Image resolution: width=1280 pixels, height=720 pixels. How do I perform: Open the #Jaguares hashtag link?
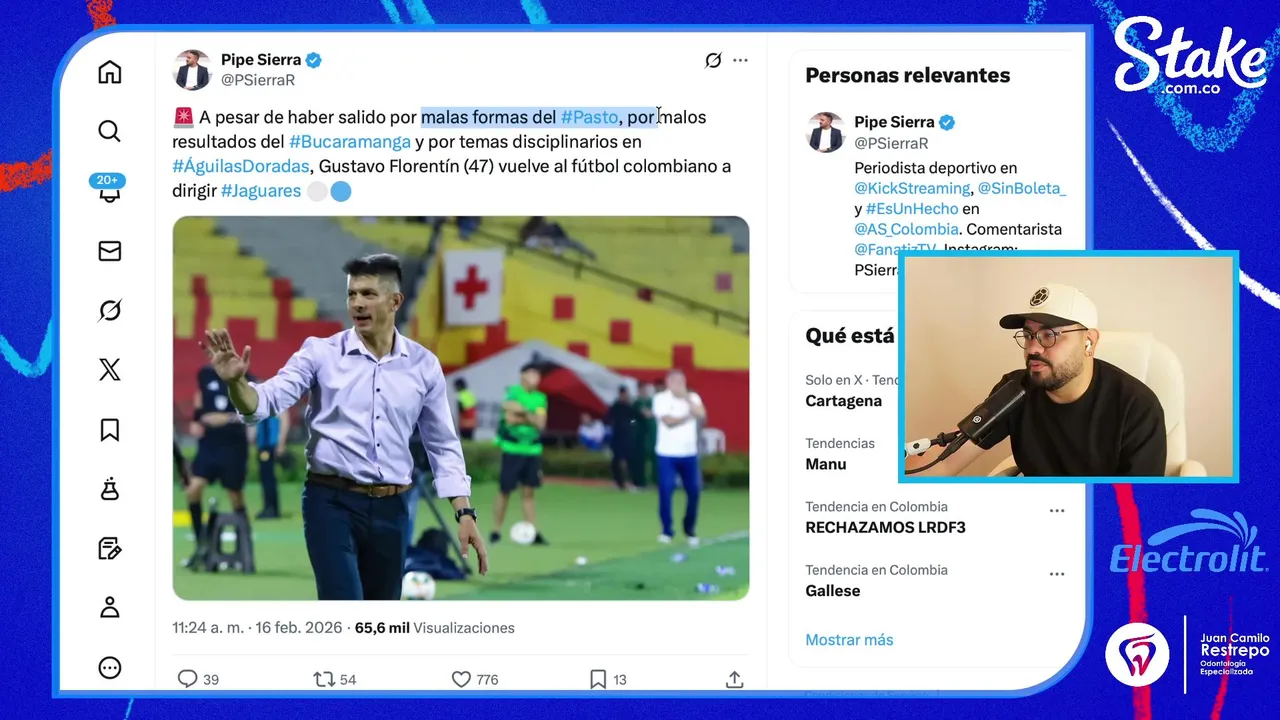point(261,191)
